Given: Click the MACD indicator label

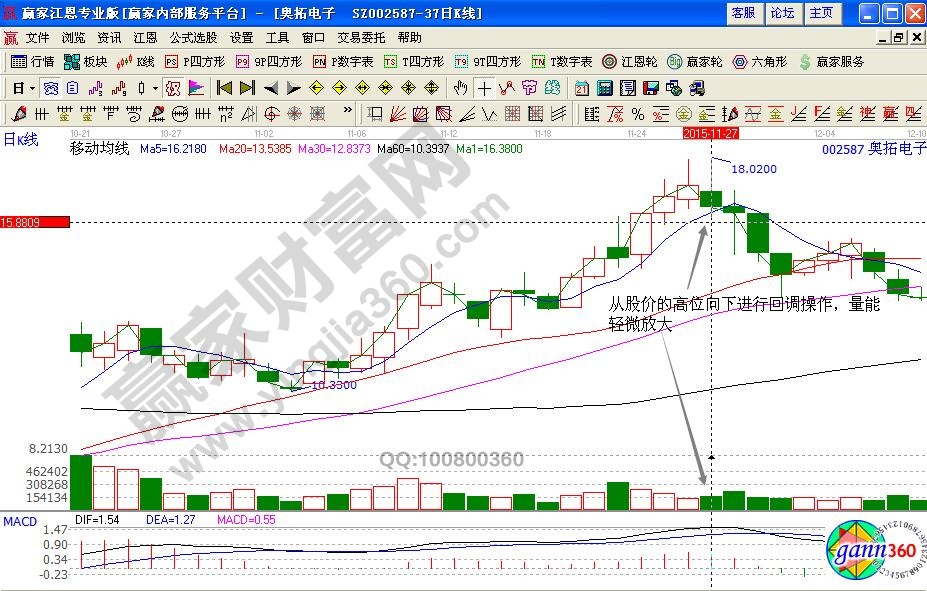Looking at the screenshot, I should pos(19,521).
